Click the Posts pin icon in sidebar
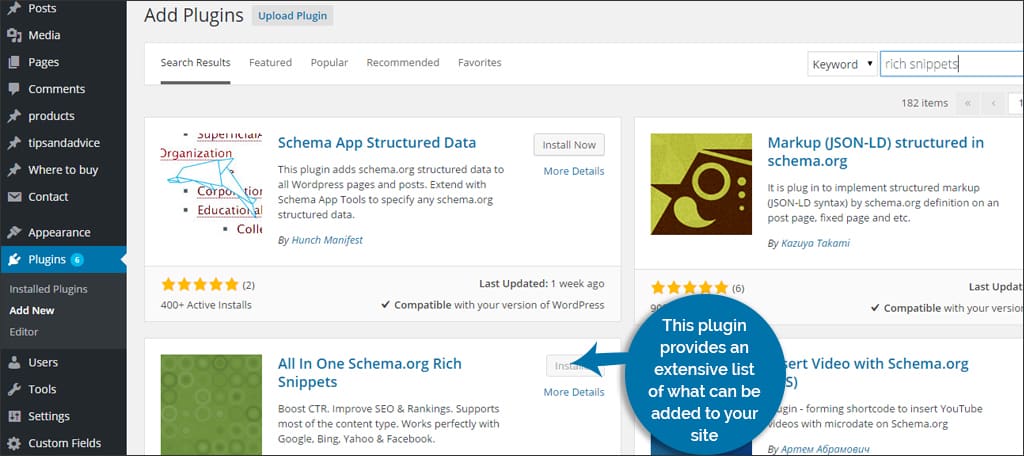This screenshot has height=456, width=1024. (x=14, y=8)
